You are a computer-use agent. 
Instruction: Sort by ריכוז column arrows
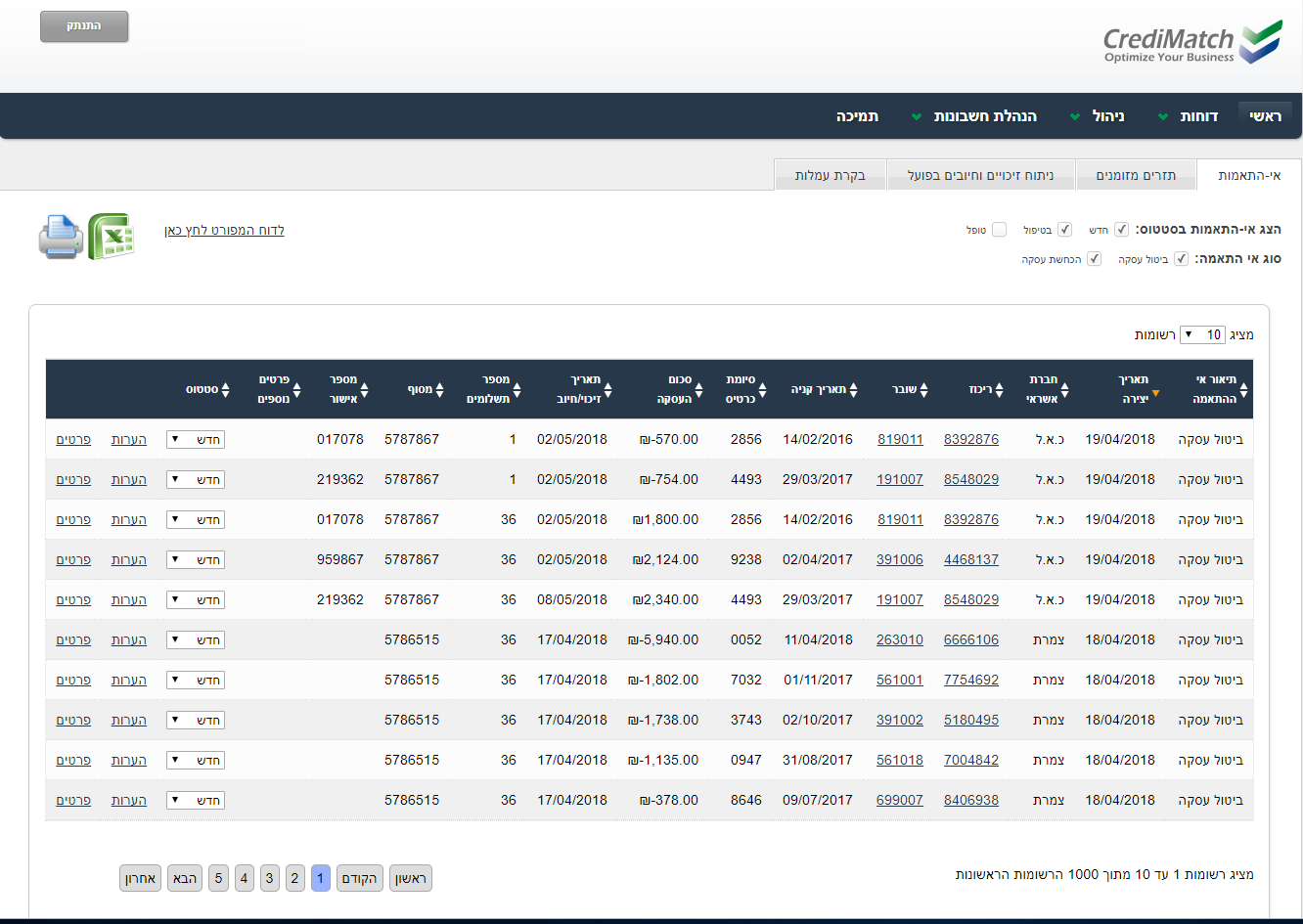pos(999,389)
